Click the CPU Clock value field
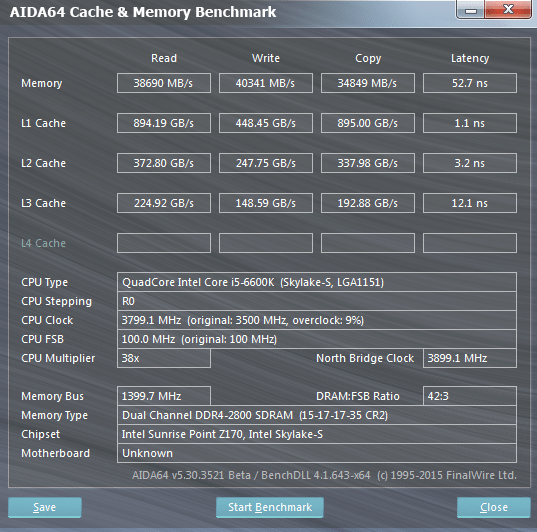The height and width of the screenshot is (532, 537). (317, 320)
